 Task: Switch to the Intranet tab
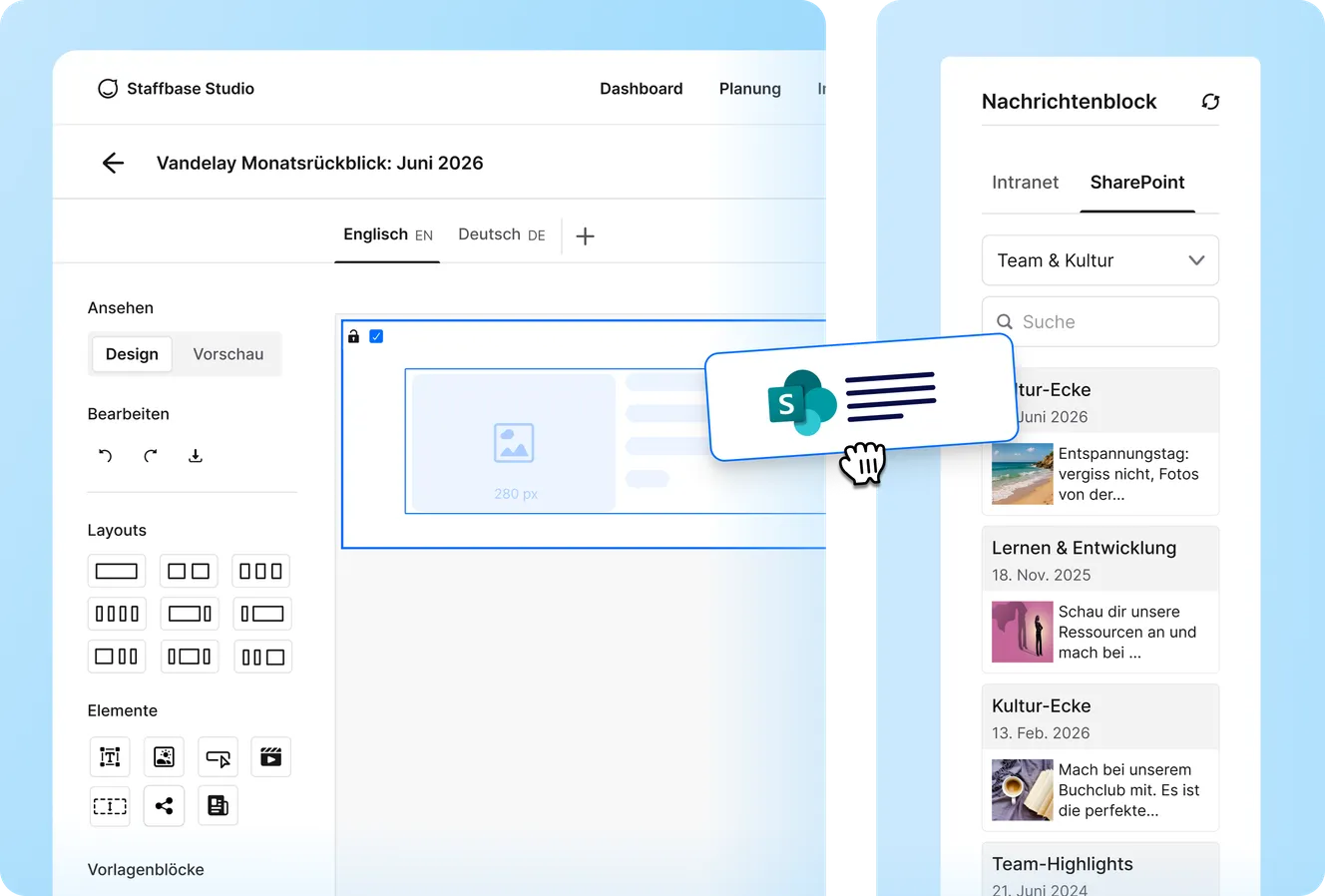click(x=1025, y=183)
